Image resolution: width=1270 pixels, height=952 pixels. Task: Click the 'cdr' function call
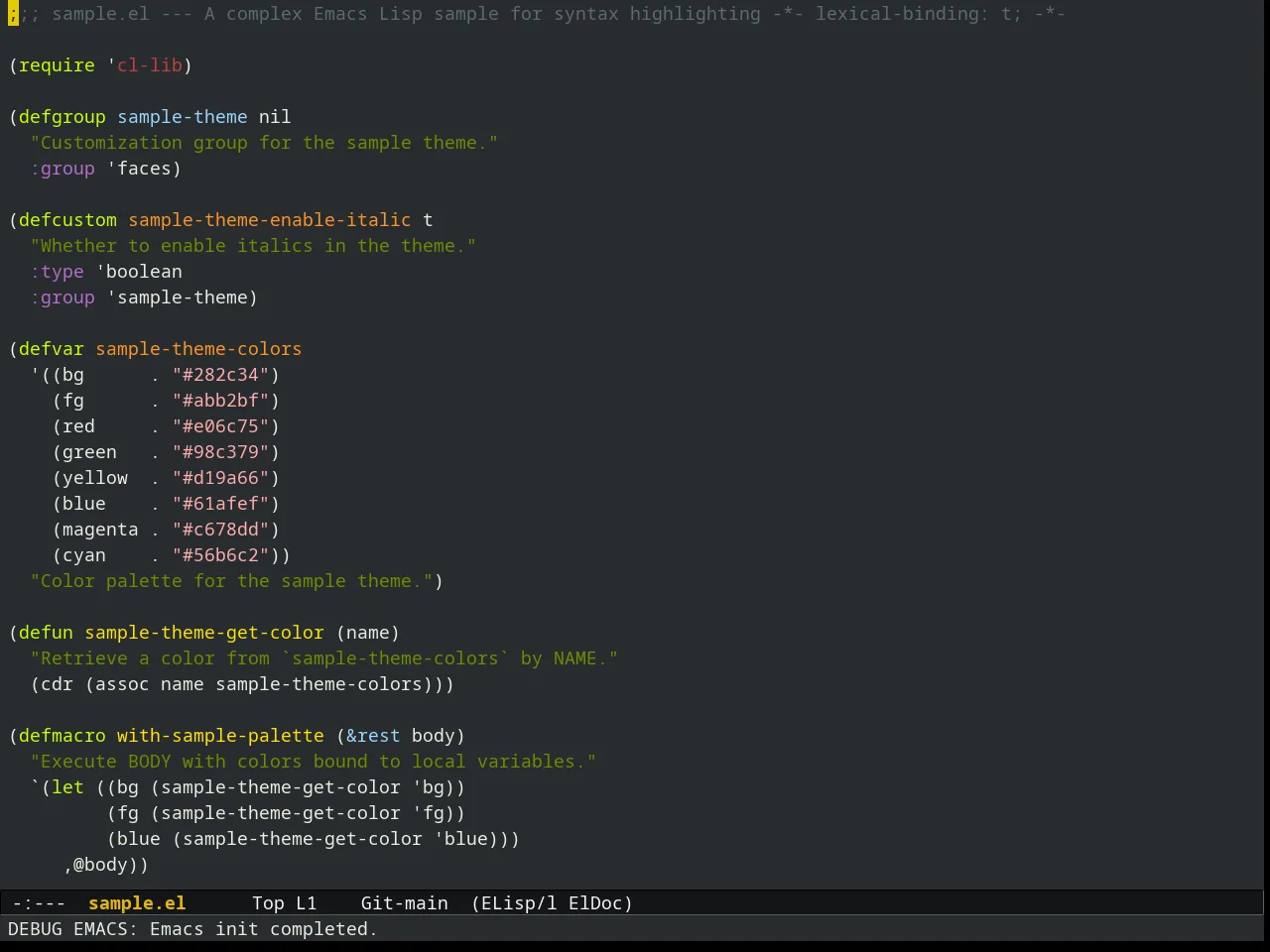click(58, 684)
